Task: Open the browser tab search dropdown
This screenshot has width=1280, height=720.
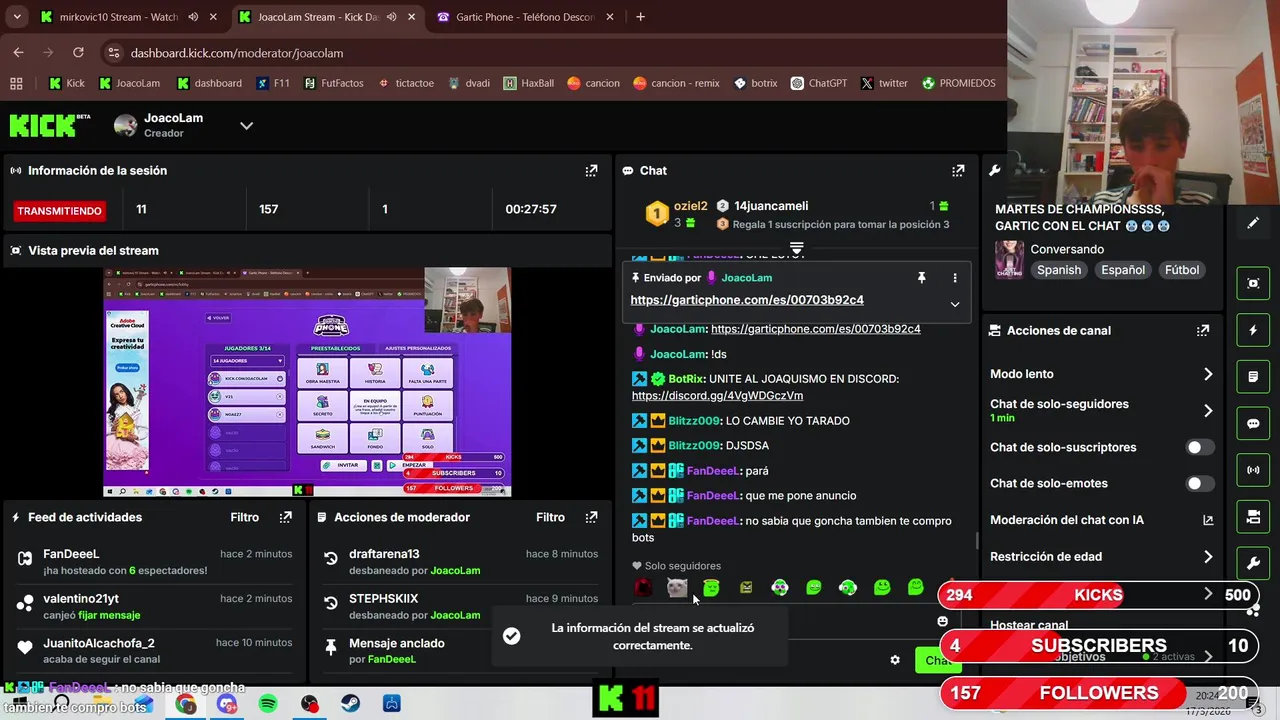Action: [x=16, y=17]
